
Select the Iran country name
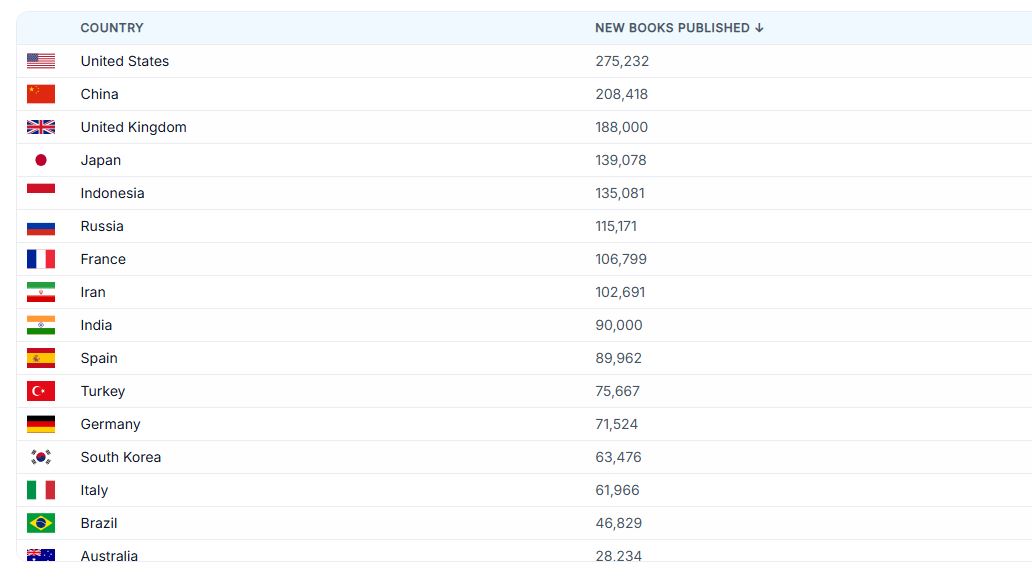[x=93, y=292]
